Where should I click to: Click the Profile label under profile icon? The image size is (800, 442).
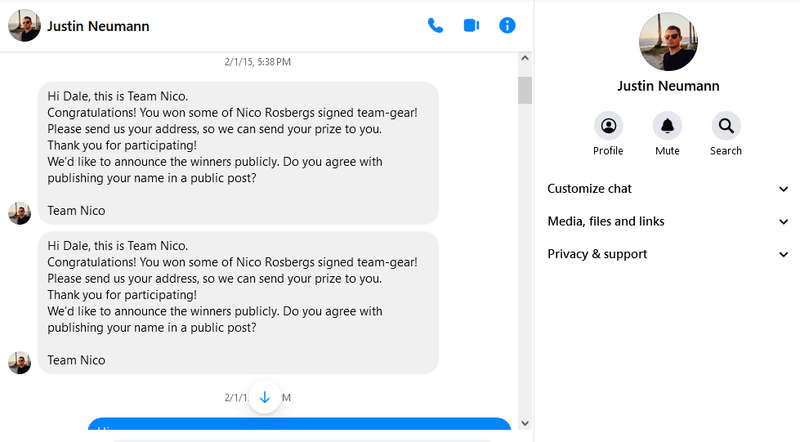click(608, 151)
